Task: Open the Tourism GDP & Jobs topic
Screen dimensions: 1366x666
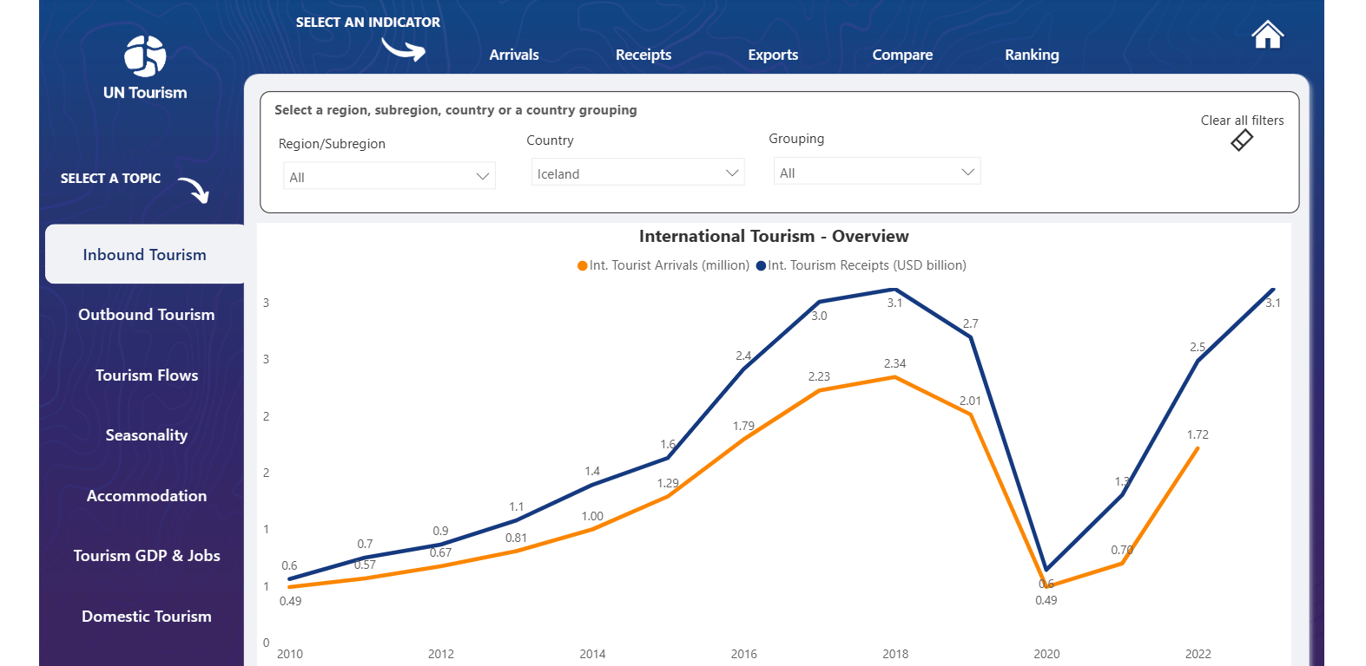Action: (147, 555)
